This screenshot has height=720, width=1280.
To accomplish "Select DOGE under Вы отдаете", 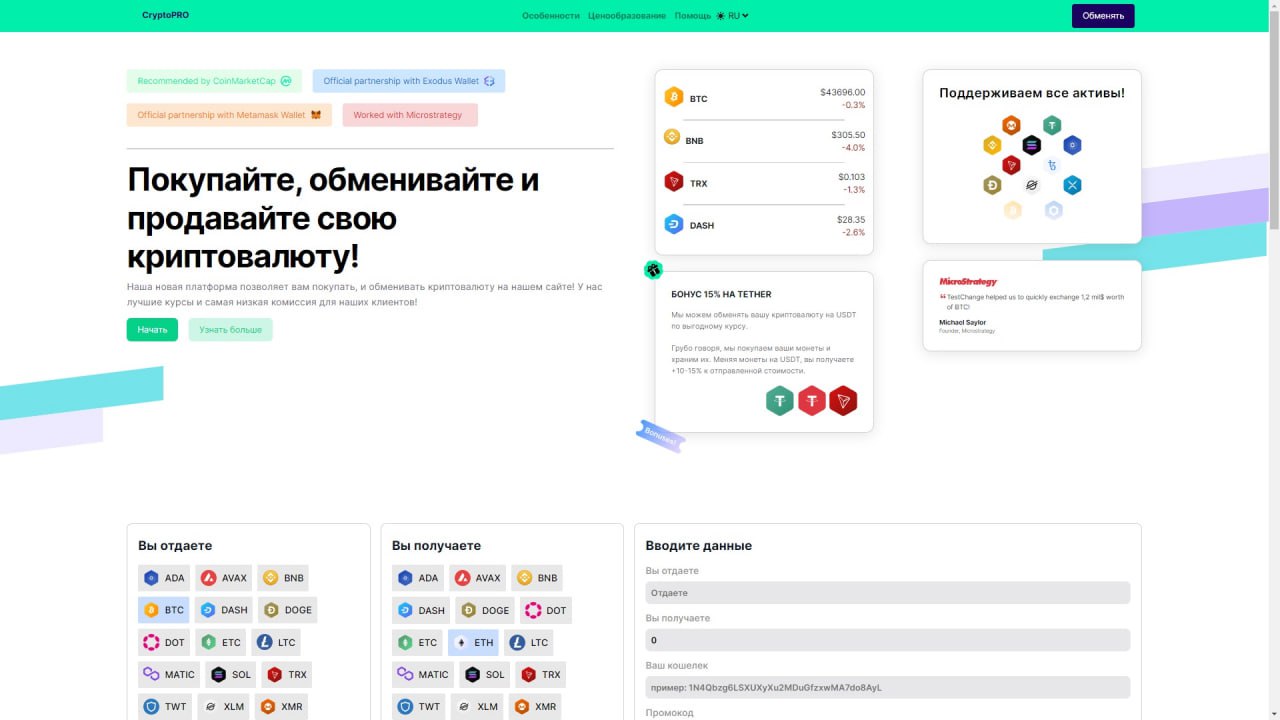I will 288,610.
